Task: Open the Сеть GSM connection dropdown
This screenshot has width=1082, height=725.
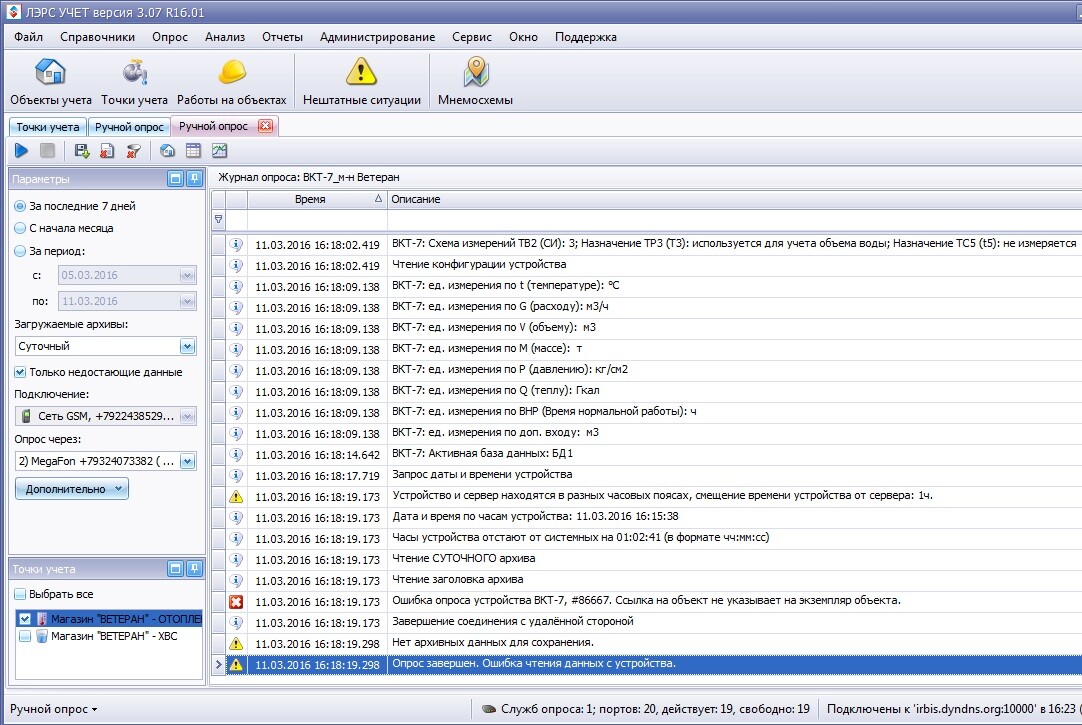Action: [187, 416]
